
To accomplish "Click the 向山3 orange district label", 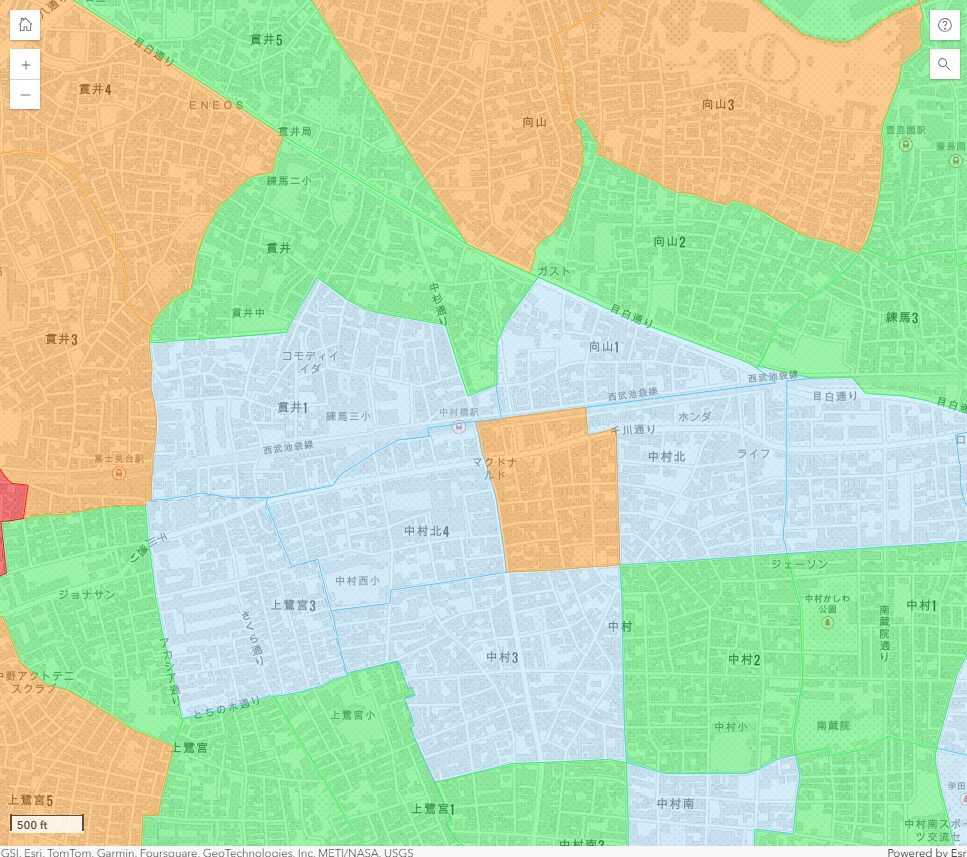I will coord(718,104).
